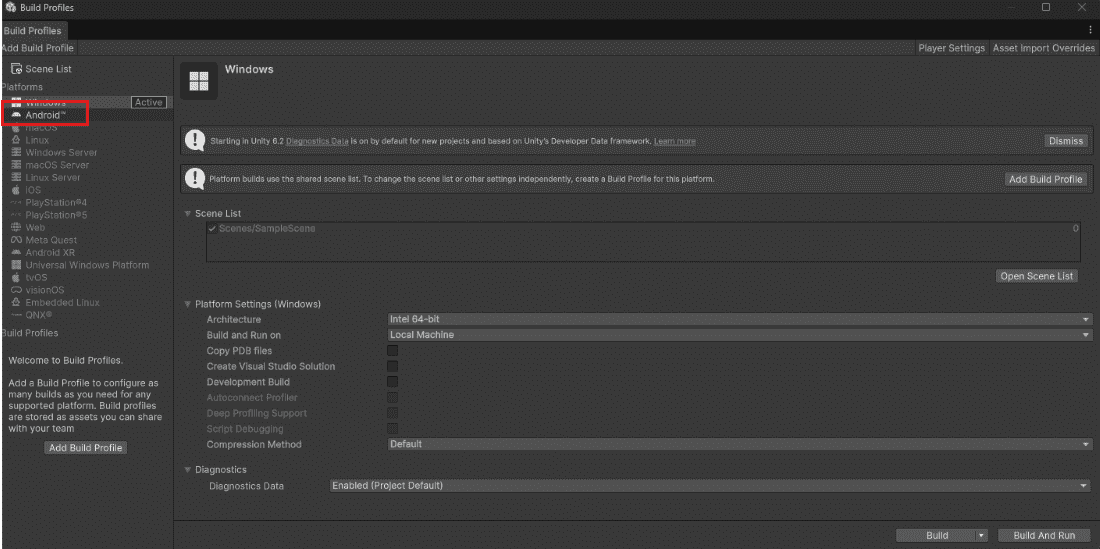The width and height of the screenshot is (1100, 549).
Task: Click the Meta Quest platform icon
Action: click(16, 240)
